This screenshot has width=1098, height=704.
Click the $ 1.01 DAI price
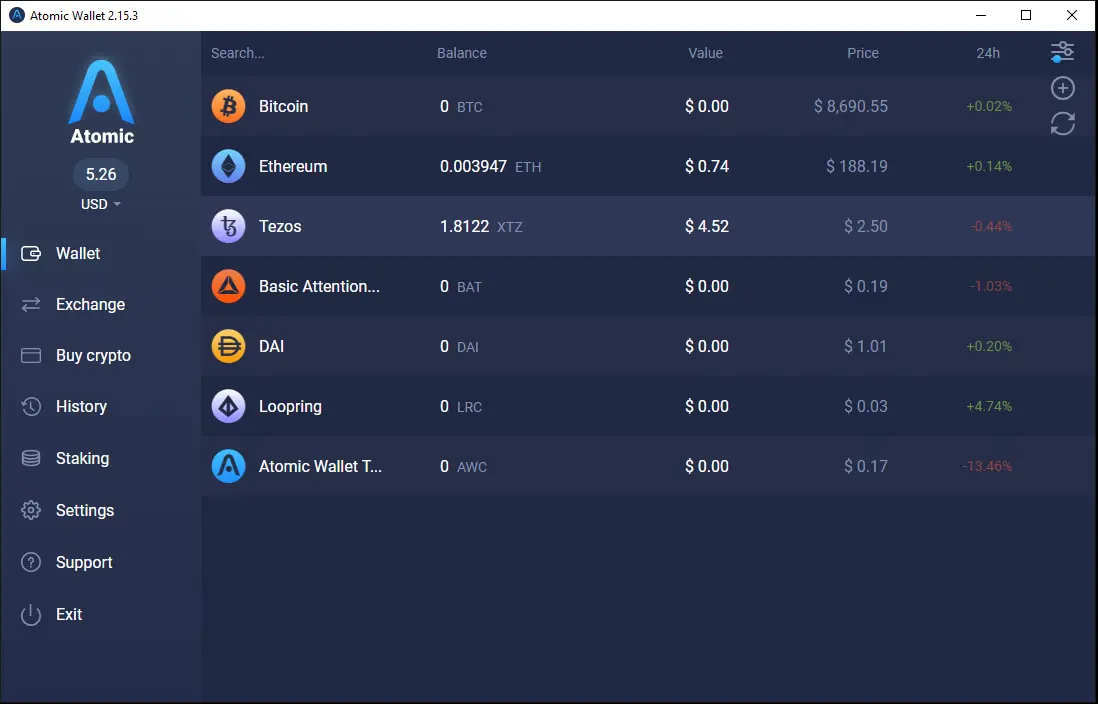(x=866, y=346)
